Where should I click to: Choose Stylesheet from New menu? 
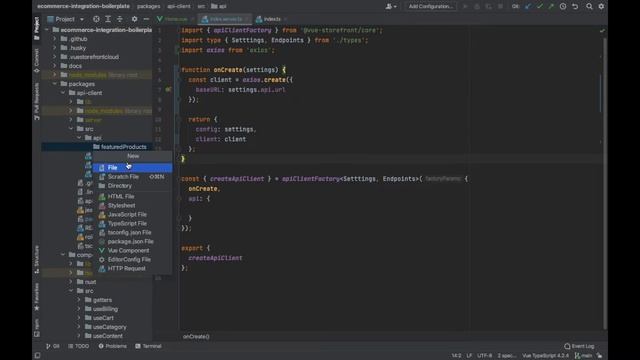(x=132, y=205)
